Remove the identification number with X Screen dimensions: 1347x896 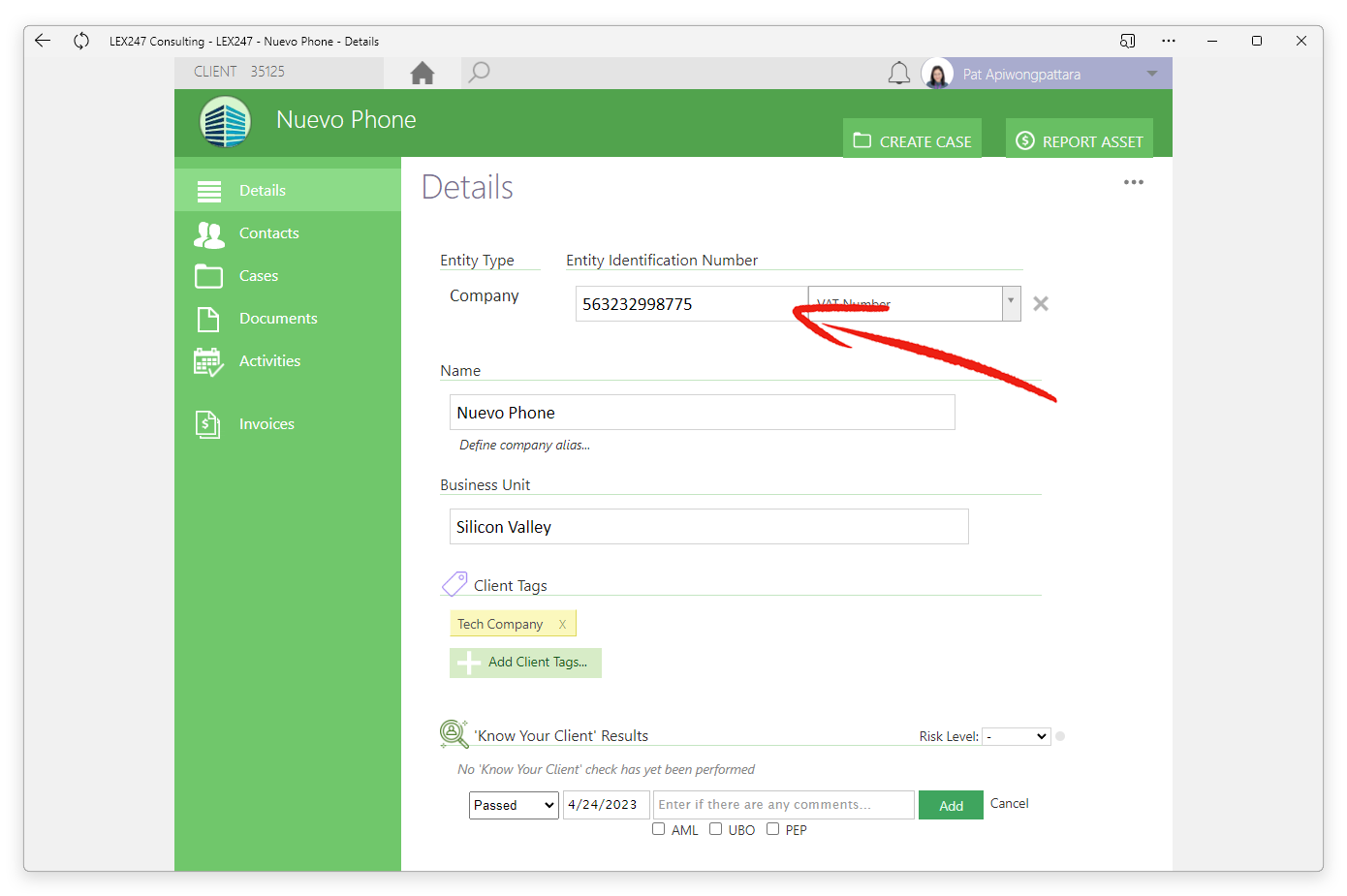point(1041,304)
